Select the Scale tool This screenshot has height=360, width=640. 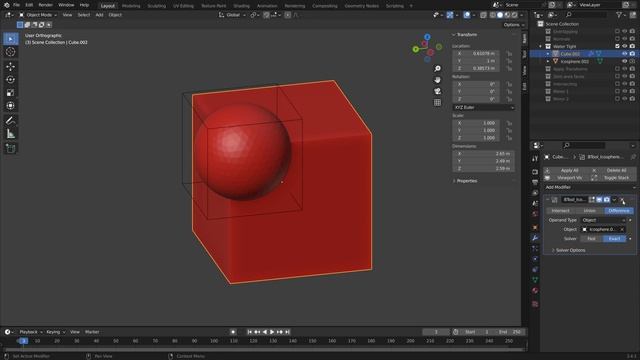pos(11,93)
